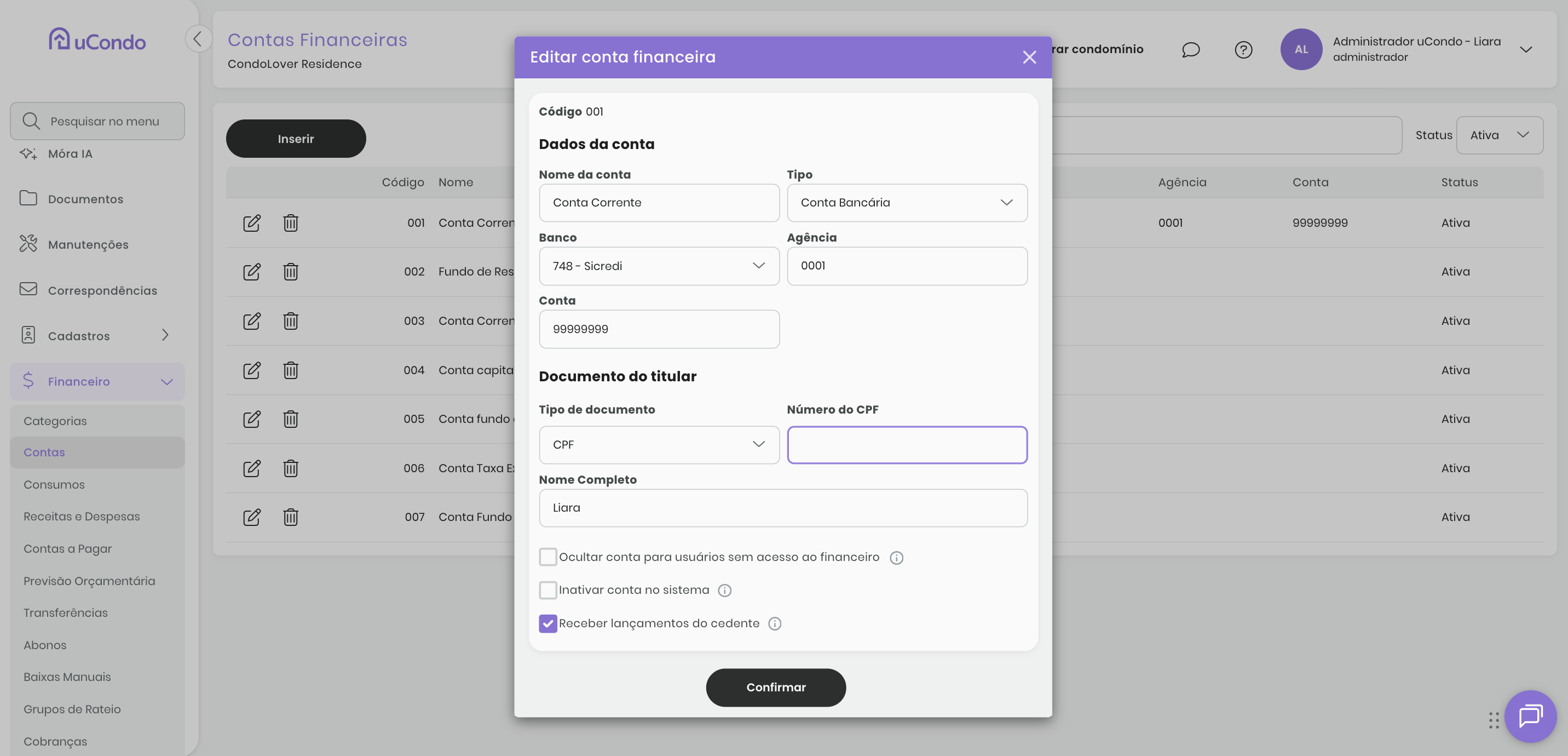The height and width of the screenshot is (756, 1568).
Task: Show info for Ocultar conta option
Action: [896, 557]
